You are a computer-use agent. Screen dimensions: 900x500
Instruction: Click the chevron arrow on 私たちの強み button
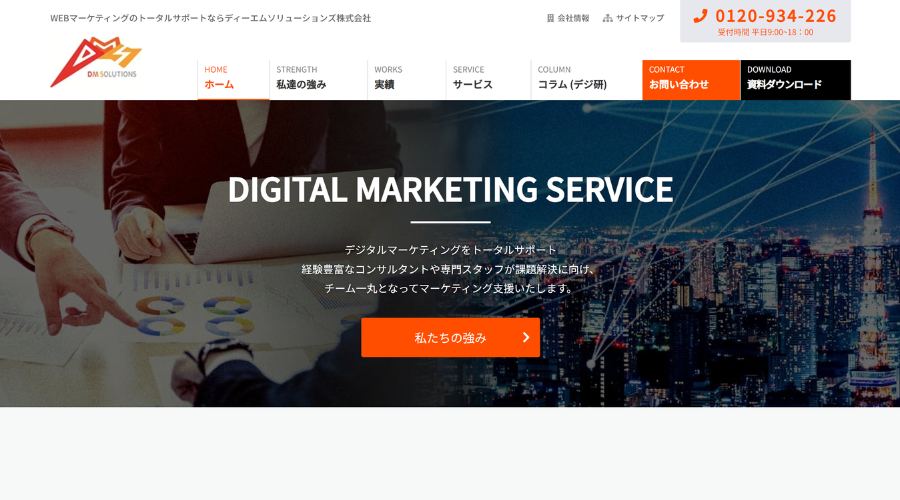[x=526, y=338]
